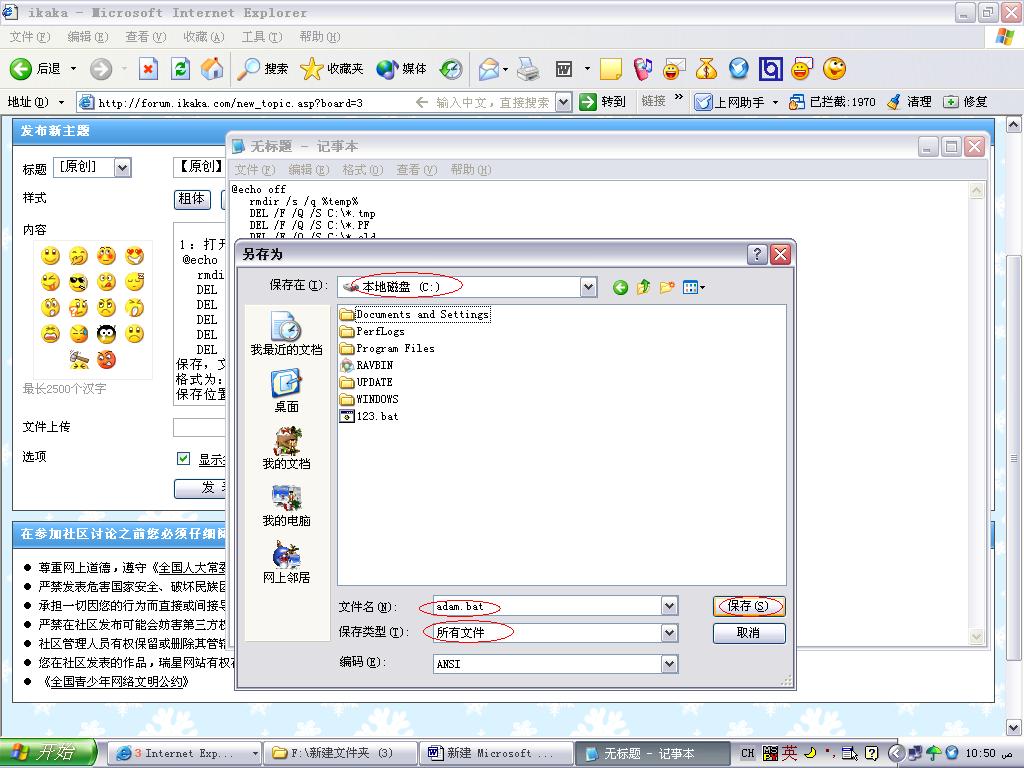Expand 上网助手 dropdown arrow

click(x=775, y=102)
